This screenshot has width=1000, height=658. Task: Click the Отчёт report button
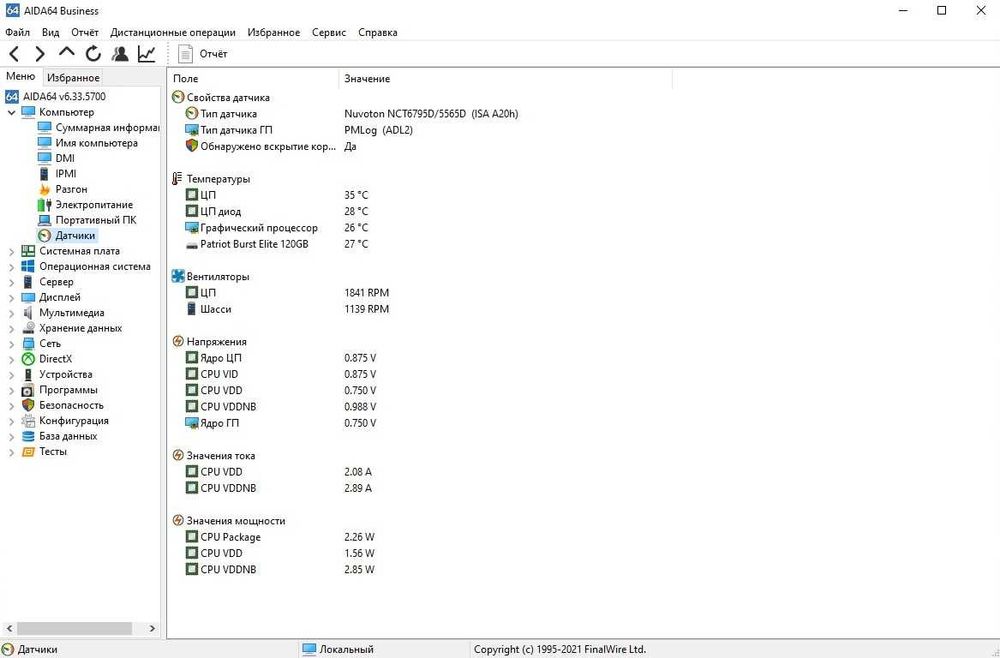click(x=202, y=54)
